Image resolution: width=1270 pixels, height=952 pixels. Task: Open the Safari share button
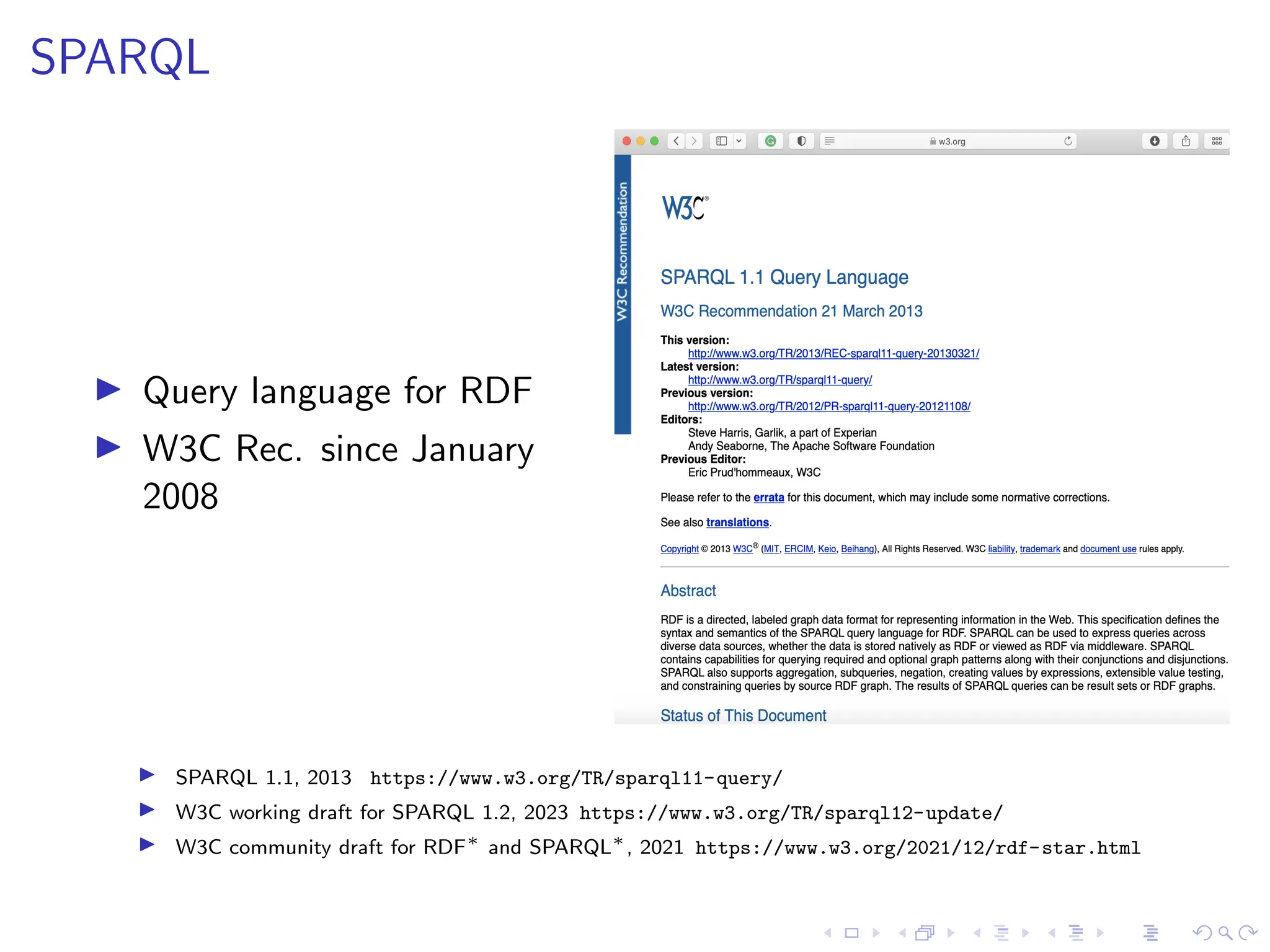pyautogui.click(x=1186, y=141)
